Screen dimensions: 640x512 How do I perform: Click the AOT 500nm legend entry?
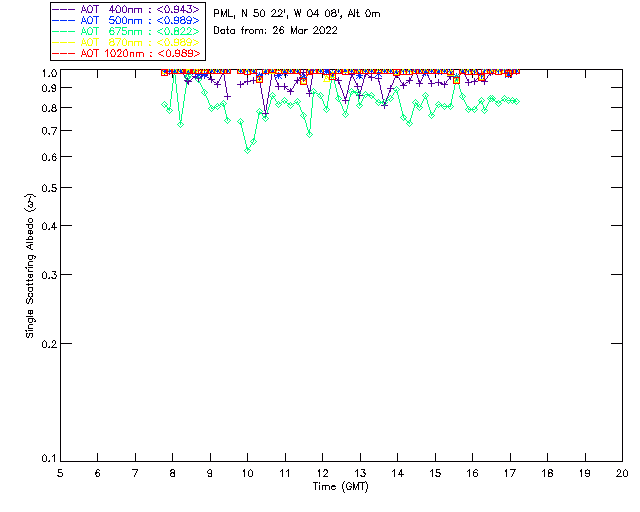coord(126,20)
